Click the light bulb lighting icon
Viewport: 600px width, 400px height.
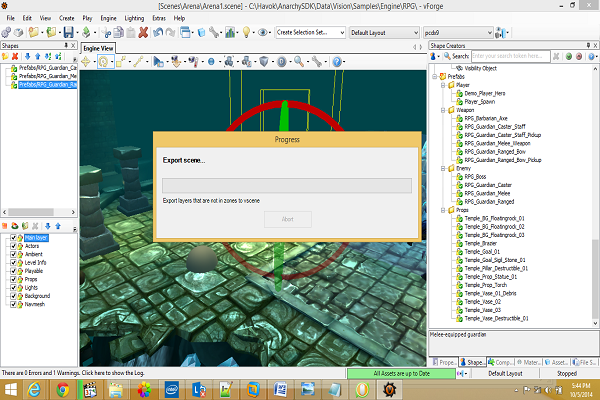(x=246, y=33)
